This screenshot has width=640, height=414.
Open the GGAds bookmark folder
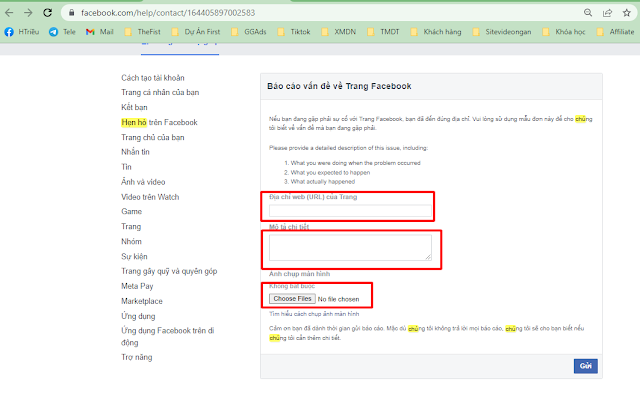click(249, 32)
